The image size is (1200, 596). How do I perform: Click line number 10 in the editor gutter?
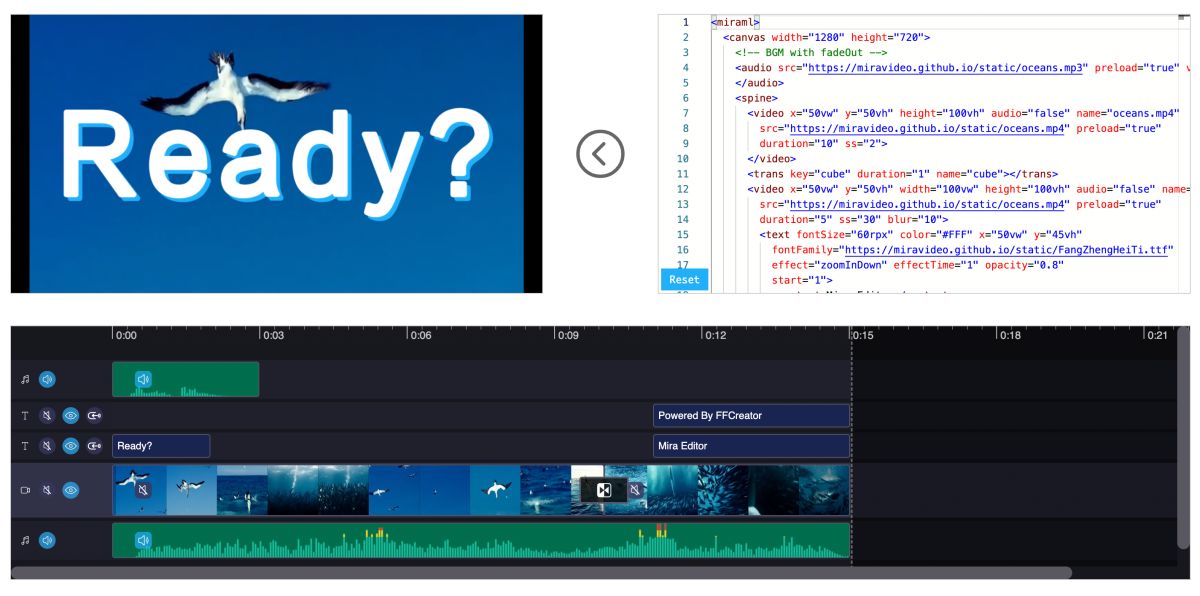coord(682,158)
